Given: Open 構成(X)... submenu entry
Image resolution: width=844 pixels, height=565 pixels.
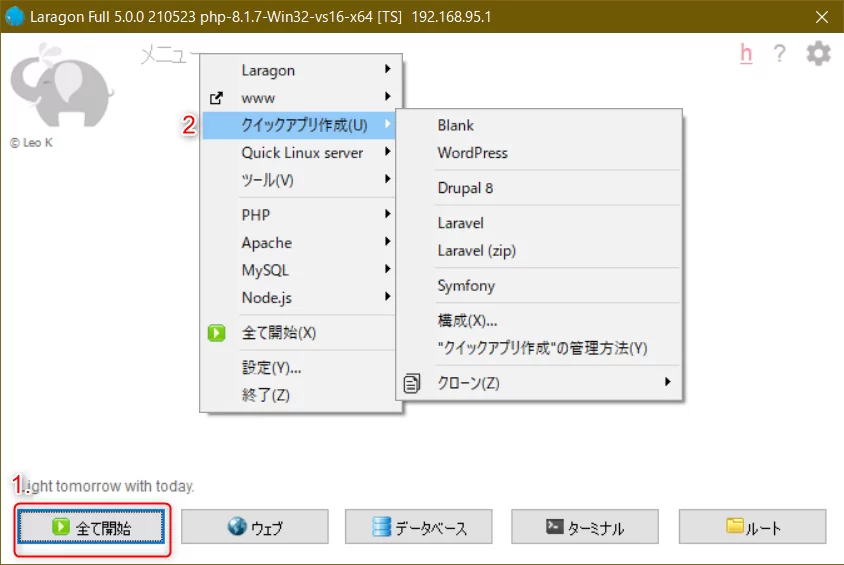Looking at the screenshot, I should (539, 321).
